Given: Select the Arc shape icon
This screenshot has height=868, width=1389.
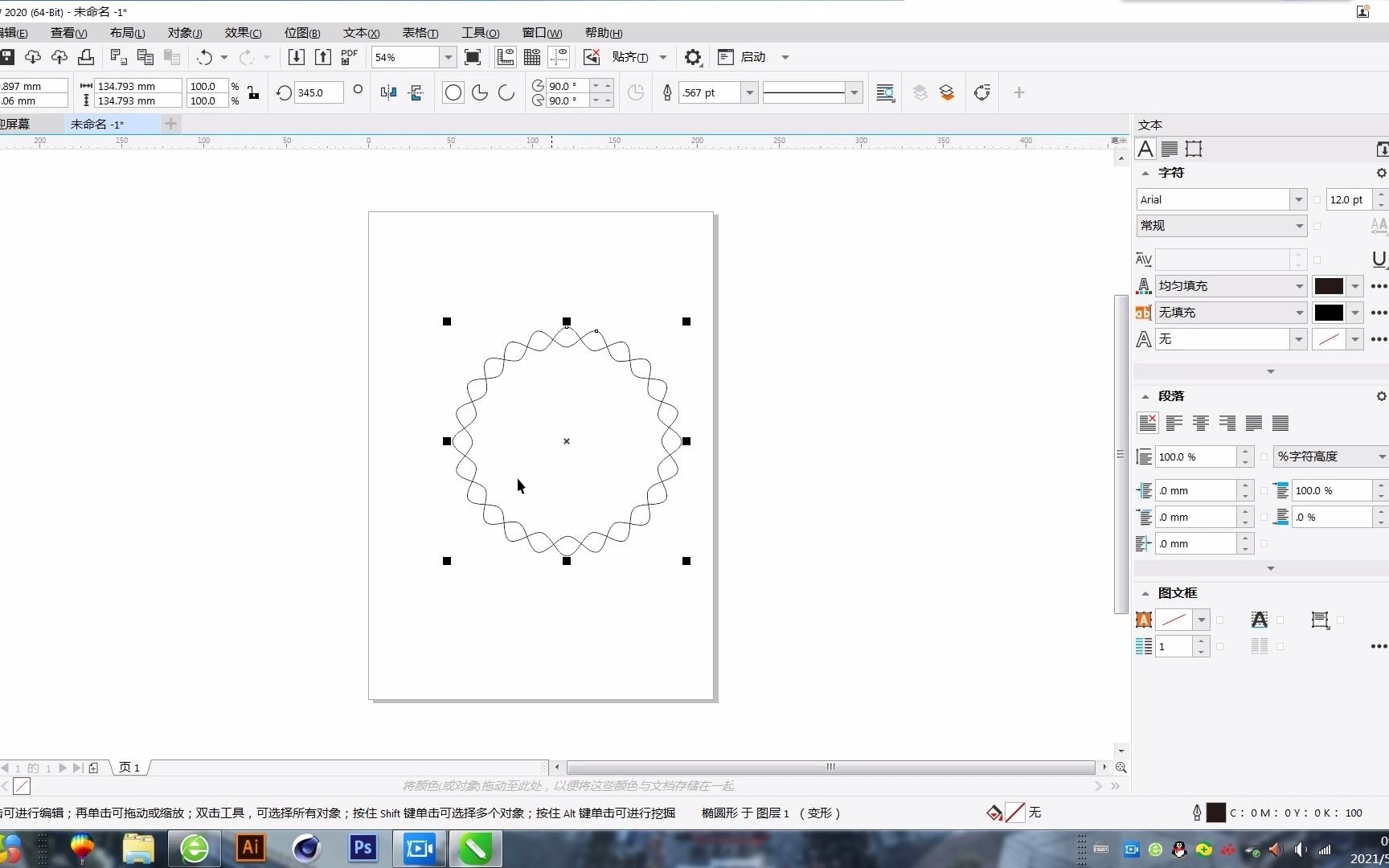Looking at the screenshot, I should [x=506, y=92].
